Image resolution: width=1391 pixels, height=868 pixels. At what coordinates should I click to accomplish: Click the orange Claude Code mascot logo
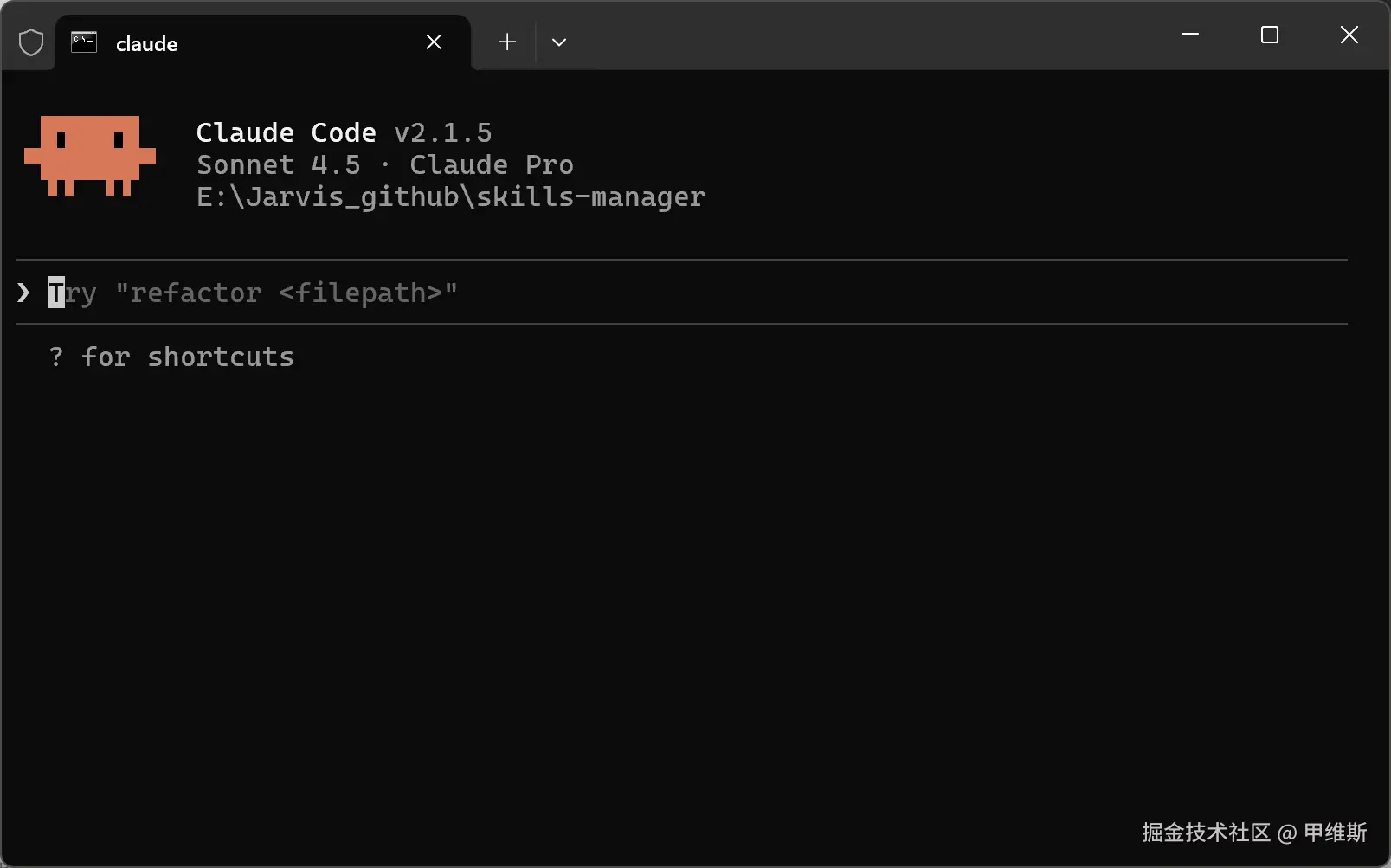(x=90, y=156)
